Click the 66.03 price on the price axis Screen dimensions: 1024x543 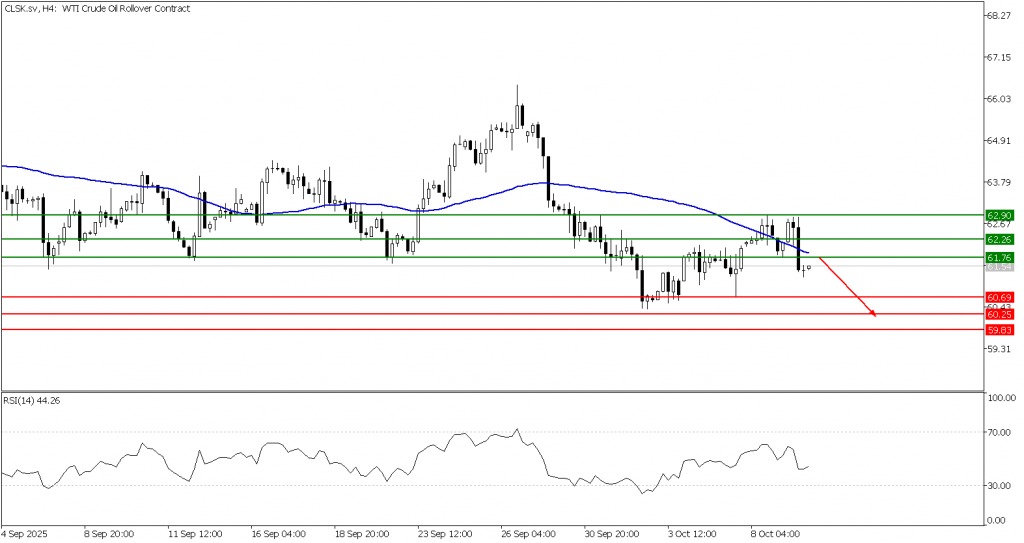1000,99
